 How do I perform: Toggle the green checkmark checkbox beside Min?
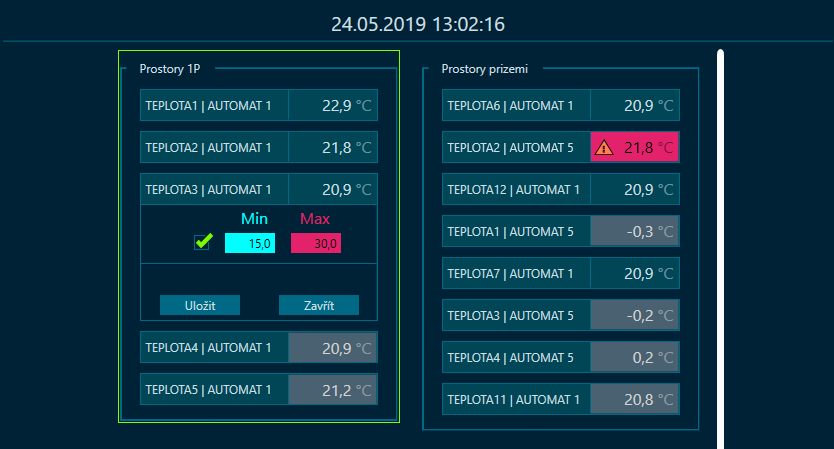pyautogui.click(x=203, y=242)
